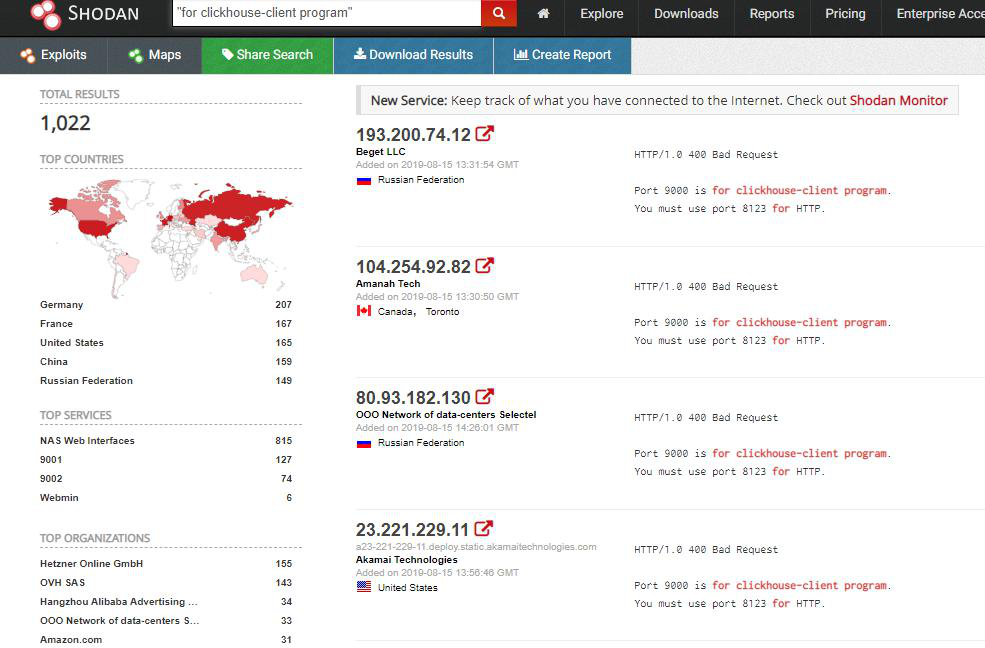Open the Reports menu item

tap(771, 14)
